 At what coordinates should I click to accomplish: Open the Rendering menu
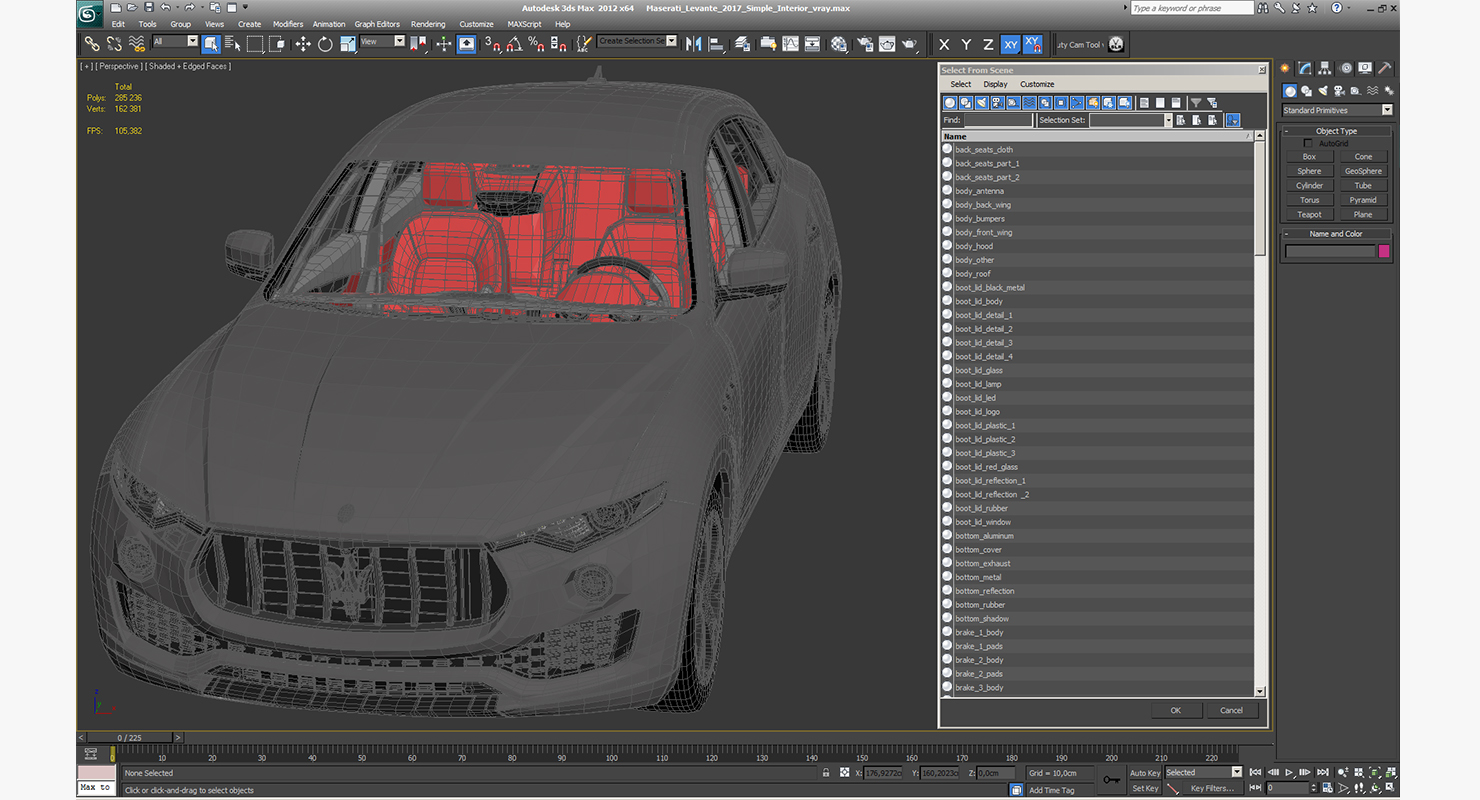pos(428,24)
